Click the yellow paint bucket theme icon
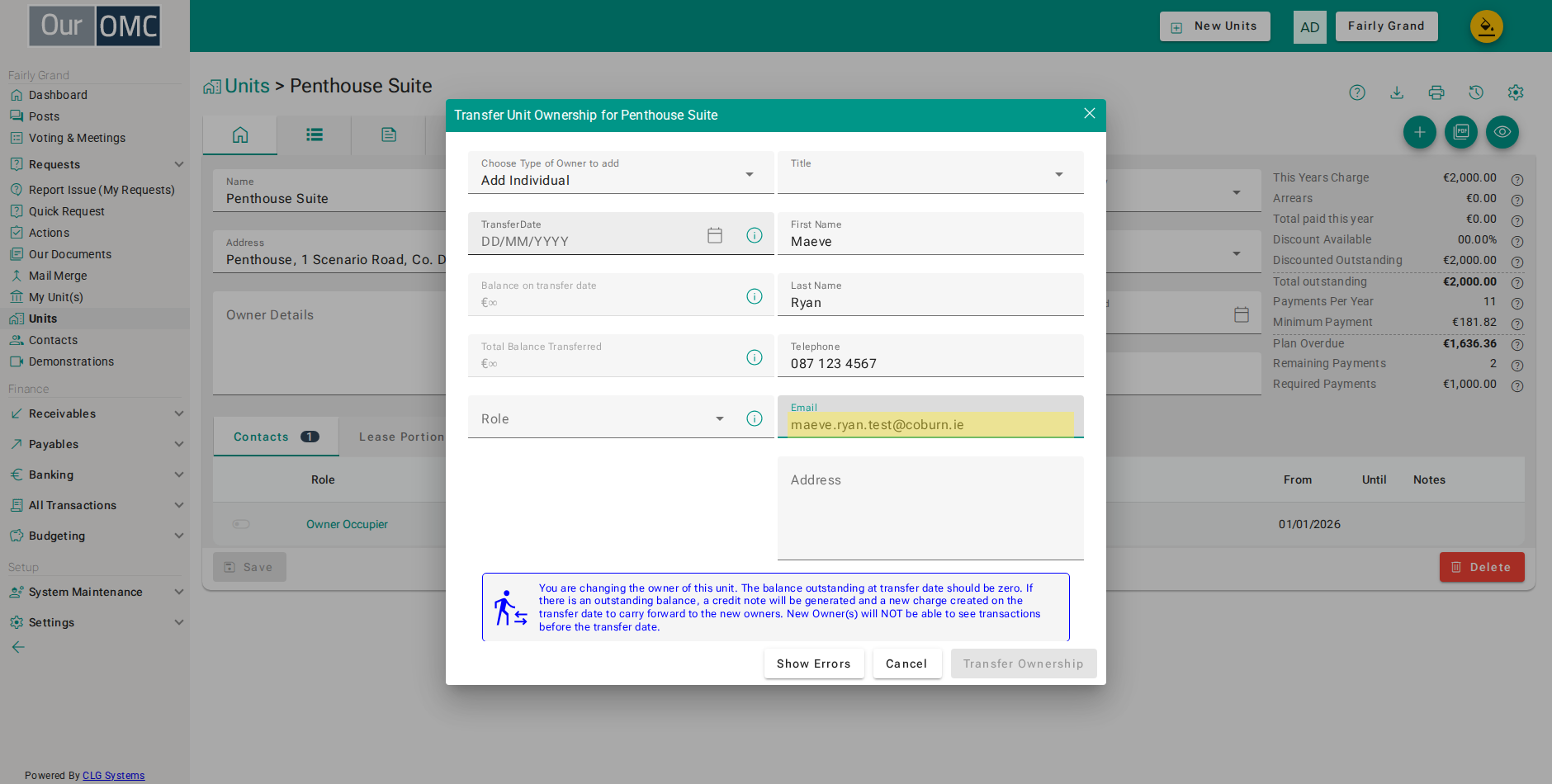Viewport: 1552px width, 784px height. (x=1487, y=26)
